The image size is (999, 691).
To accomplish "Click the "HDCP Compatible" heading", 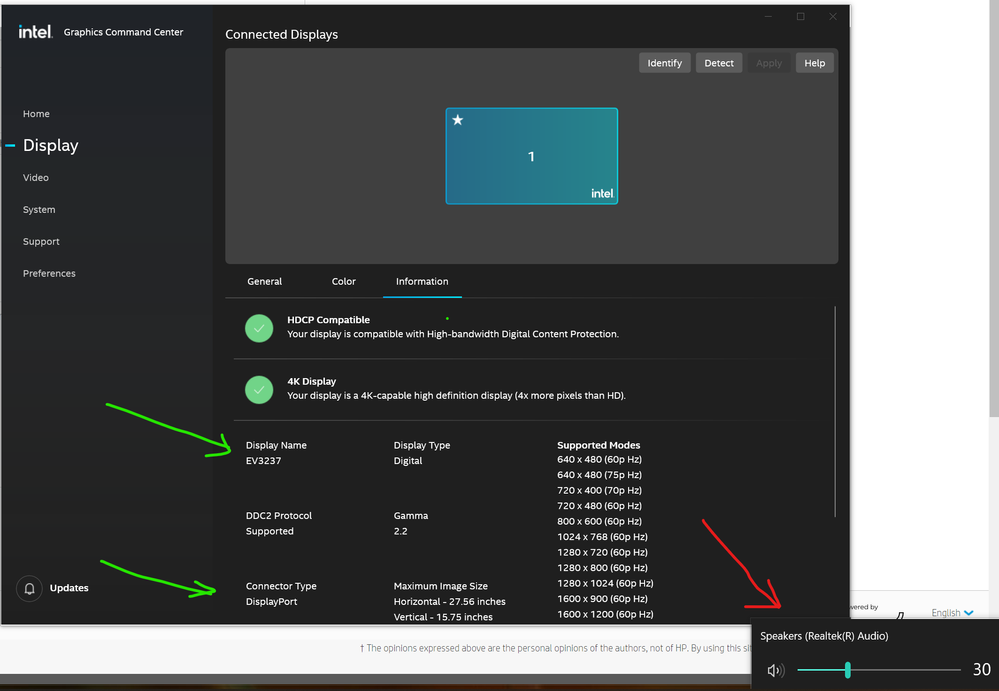I will [x=328, y=320].
